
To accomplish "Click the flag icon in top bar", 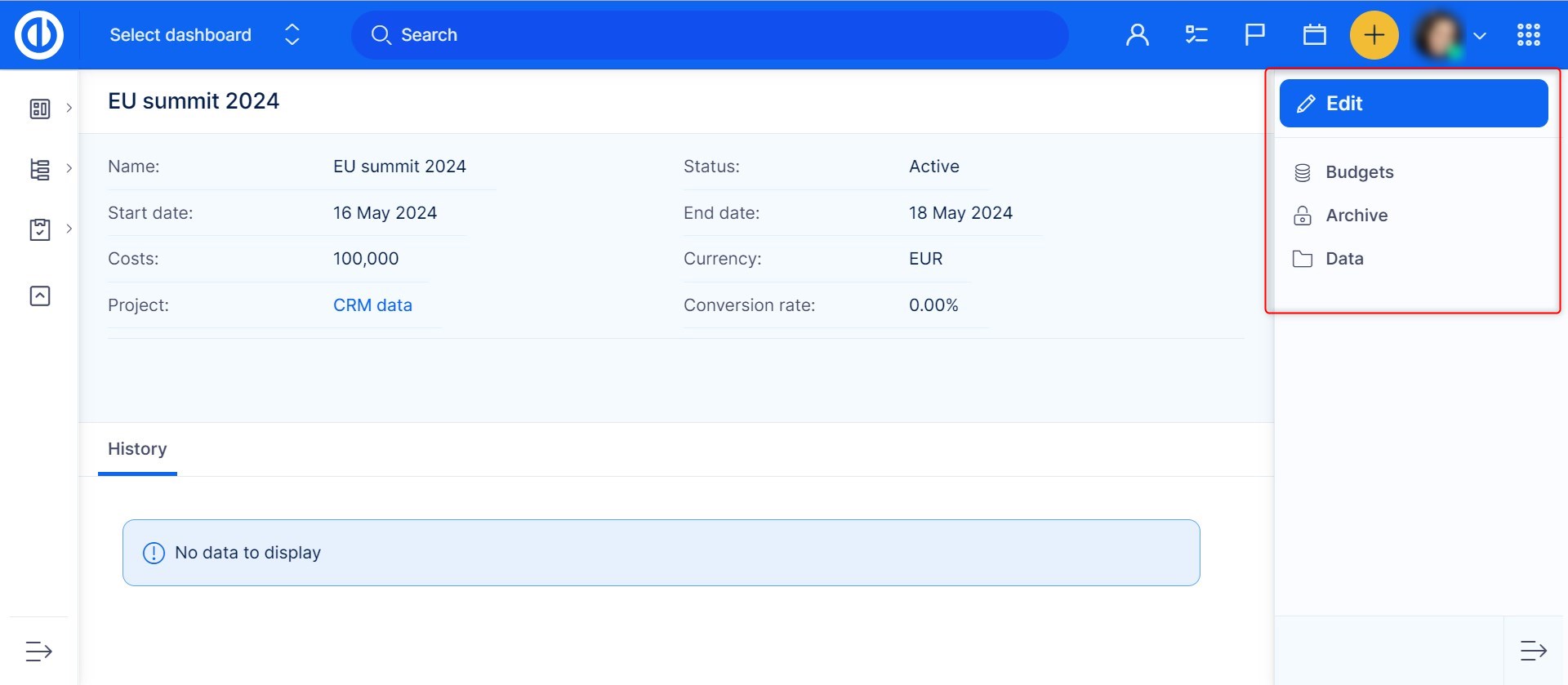I will click(1254, 35).
